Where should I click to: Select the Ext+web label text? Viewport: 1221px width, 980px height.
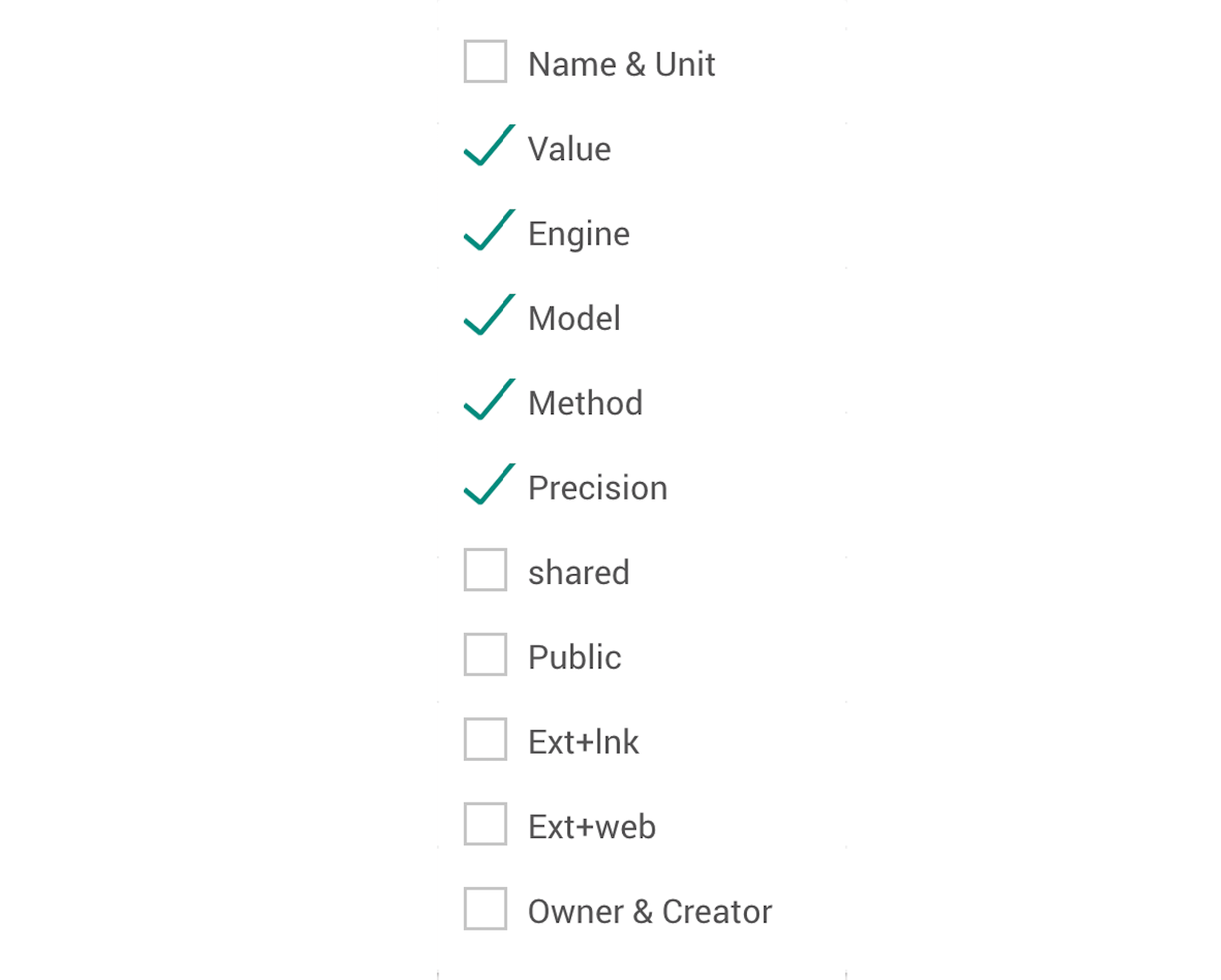click(591, 826)
